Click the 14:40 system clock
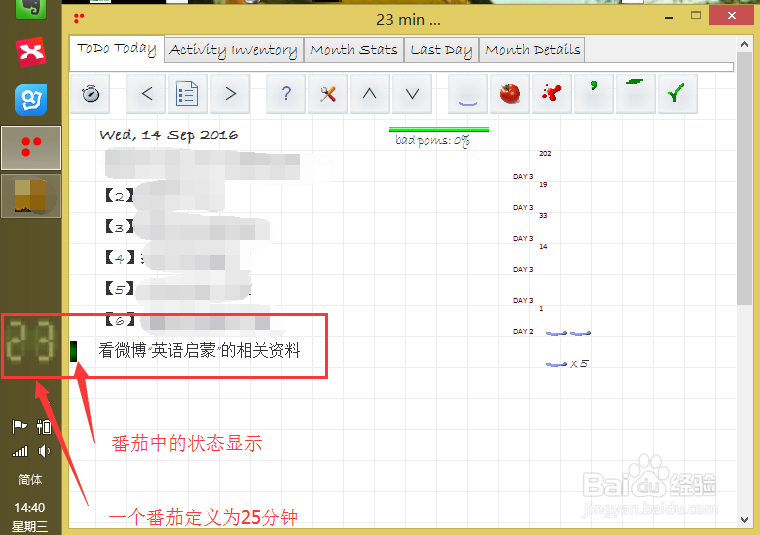This screenshot has width=760, height=535. coord(30,507)
